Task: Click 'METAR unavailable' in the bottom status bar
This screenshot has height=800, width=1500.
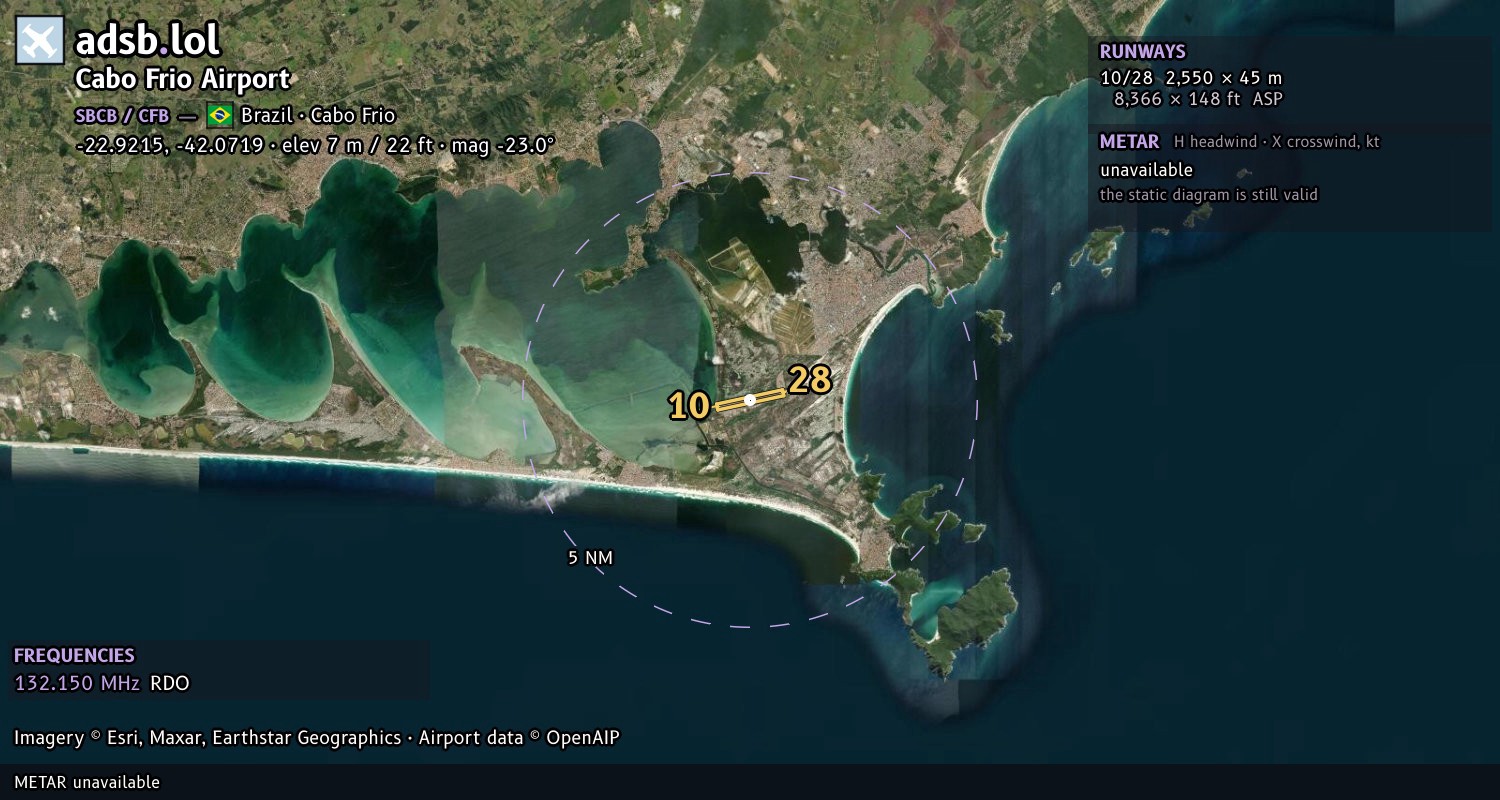Action: pyautogui.click(x=87, y=782)
